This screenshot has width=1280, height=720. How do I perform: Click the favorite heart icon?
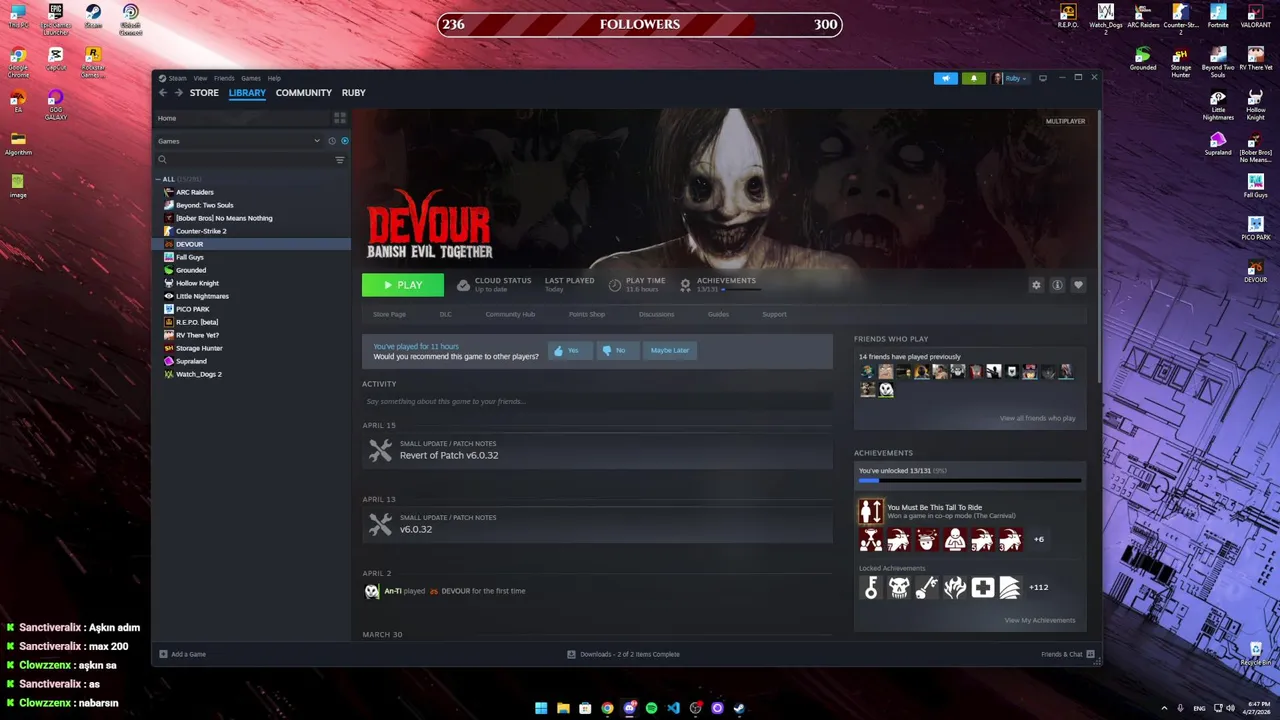pyautogui.click(x=1078, y=285)
